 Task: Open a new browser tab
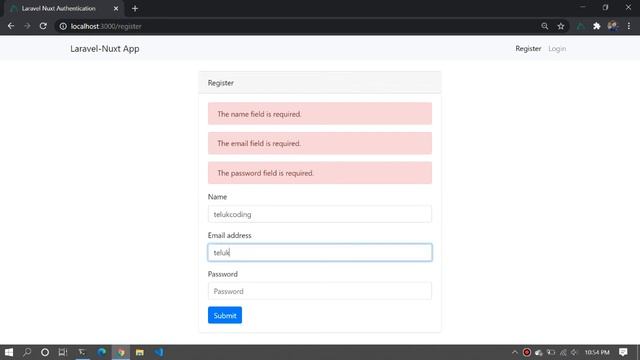[135, 8]
